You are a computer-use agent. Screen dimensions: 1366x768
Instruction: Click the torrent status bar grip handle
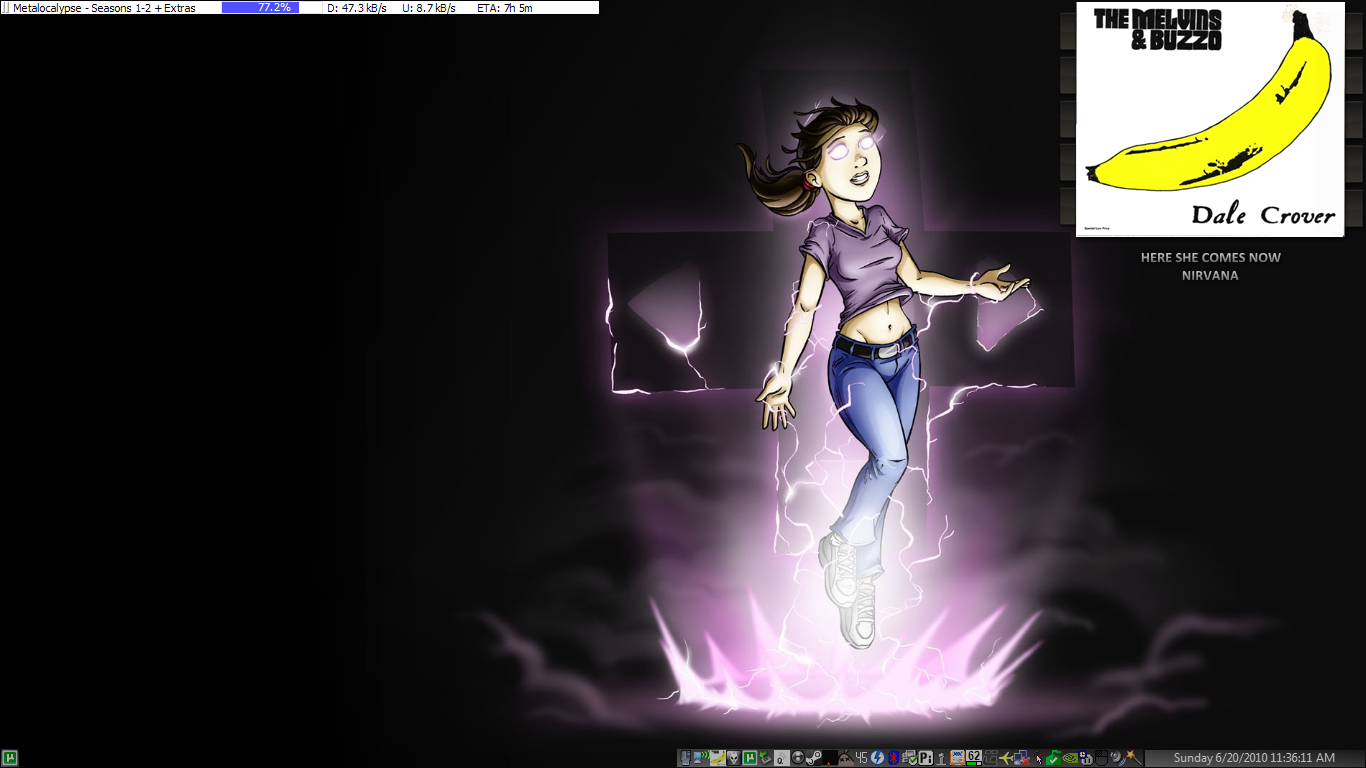5,7
